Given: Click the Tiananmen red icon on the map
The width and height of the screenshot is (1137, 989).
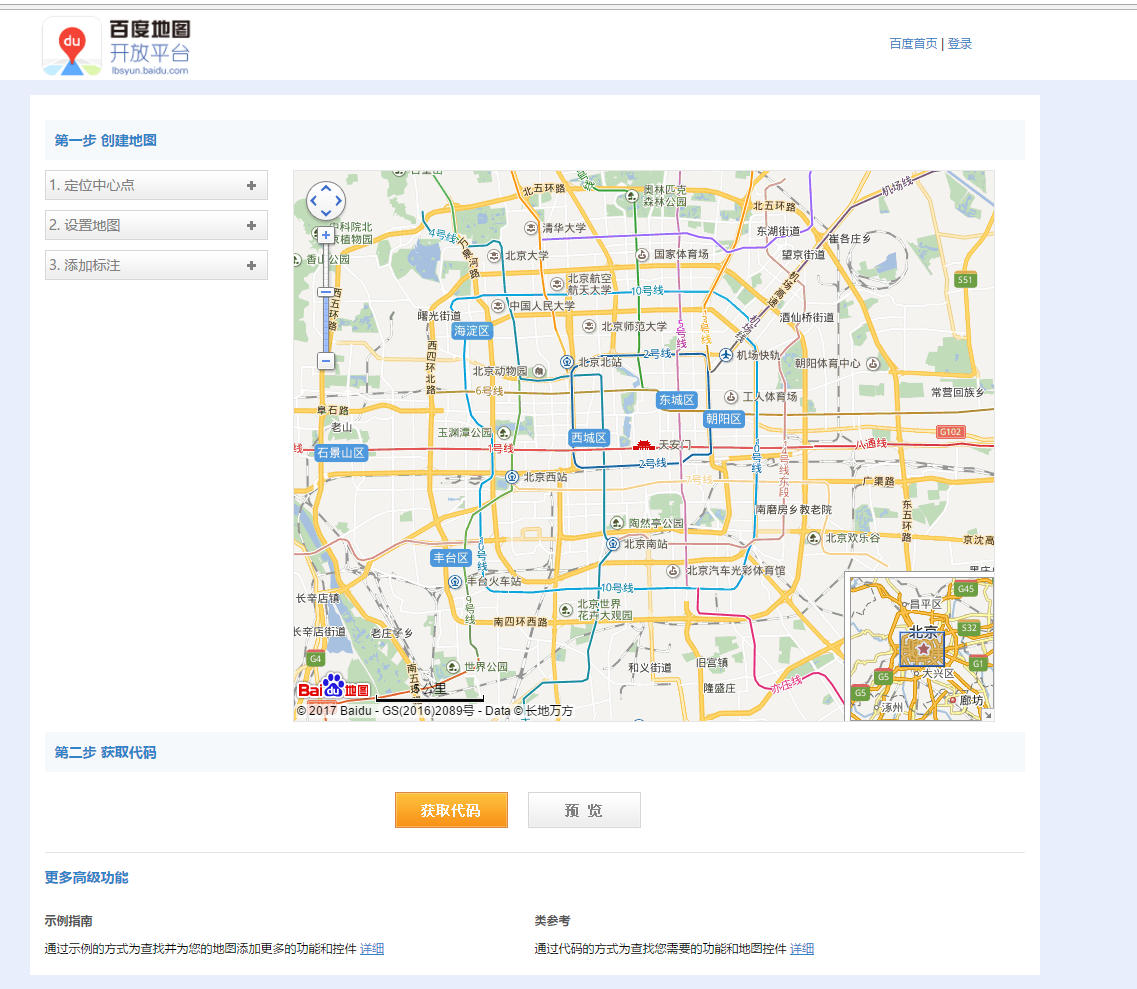Looking at the screenshot, I should coord(643,444).
